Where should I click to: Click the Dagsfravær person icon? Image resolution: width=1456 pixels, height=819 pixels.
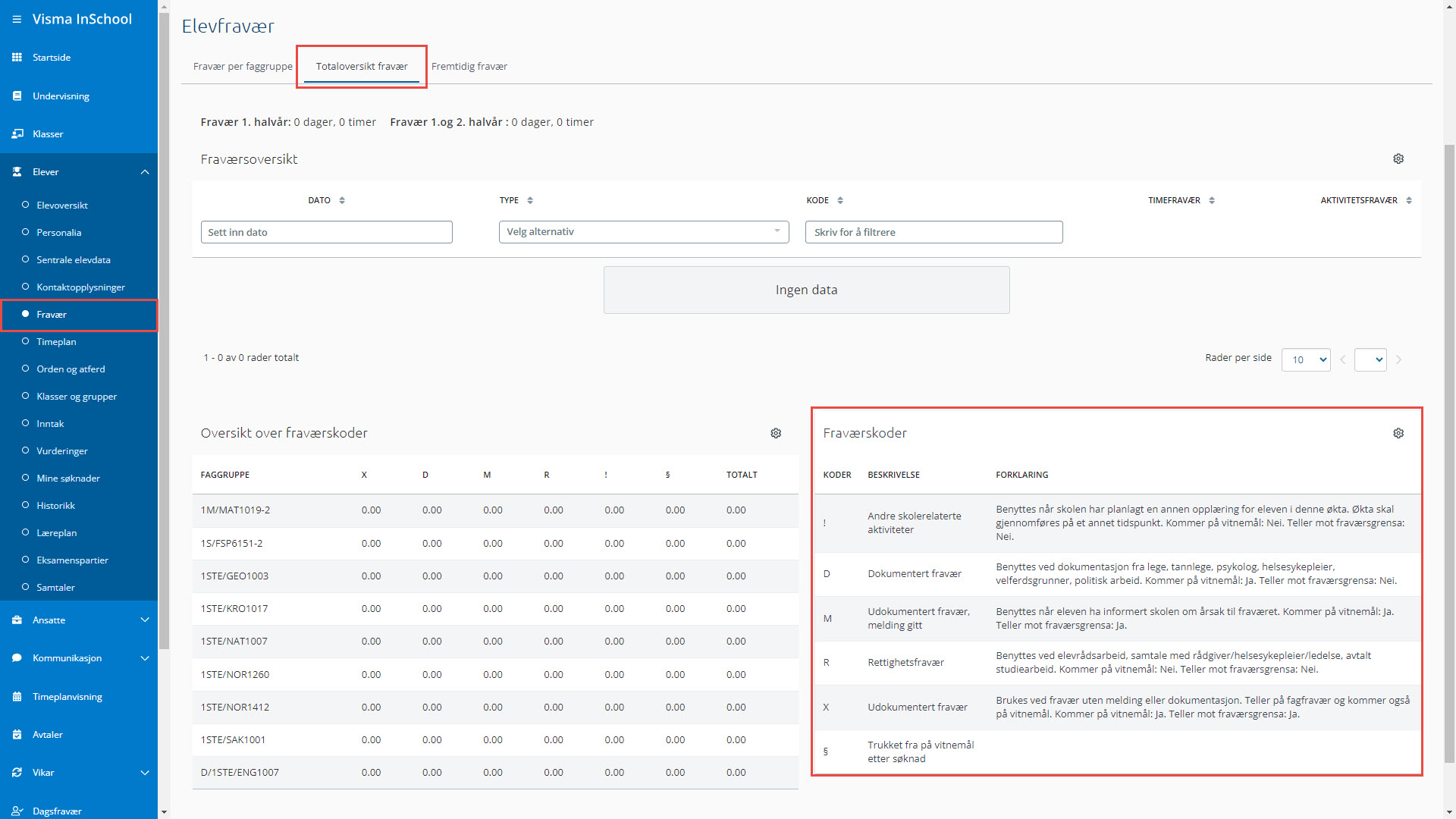[x=17, y=811]
